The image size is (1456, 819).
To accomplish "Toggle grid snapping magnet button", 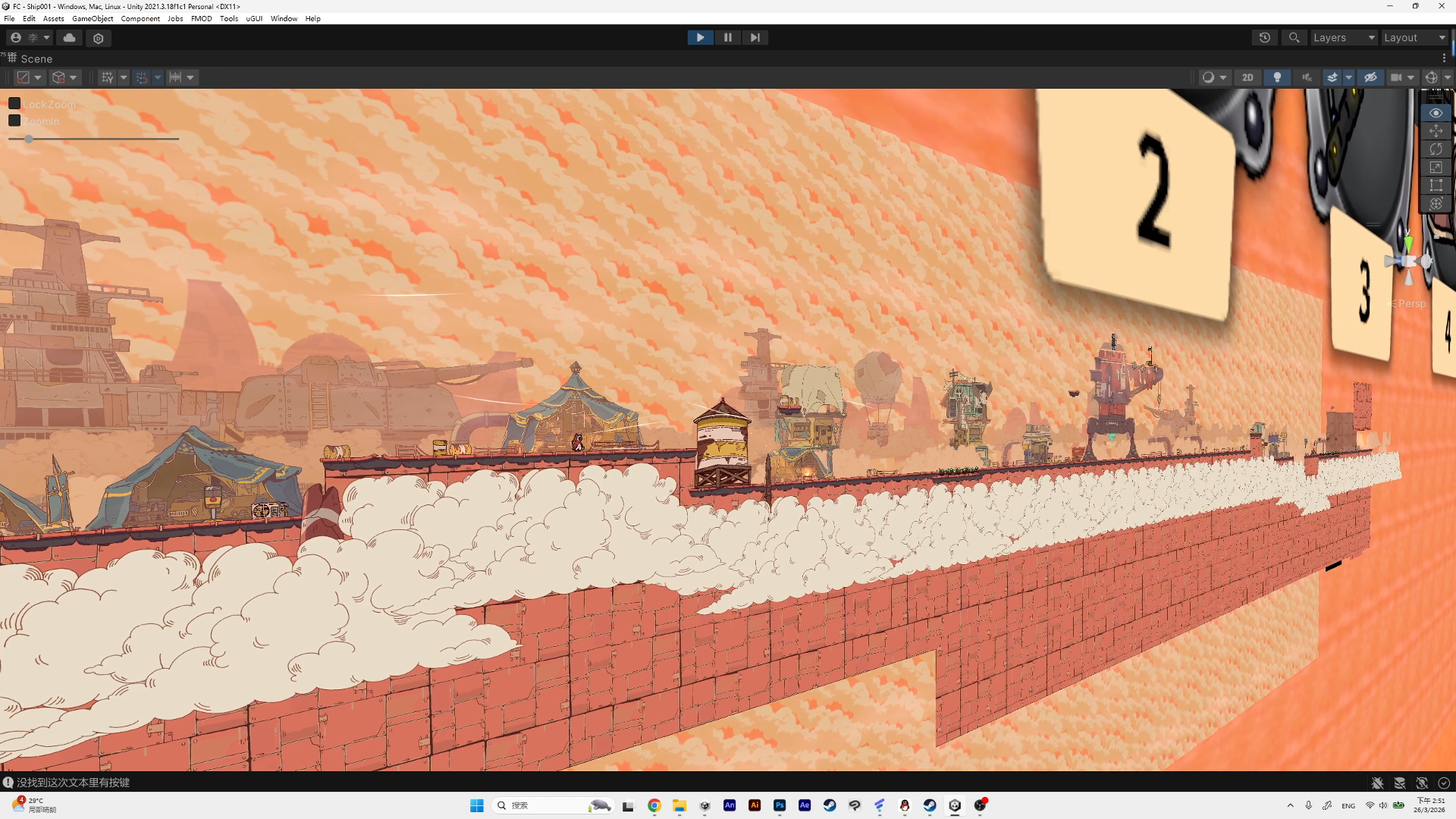I will pyautogui.click(x=142, y=77).
